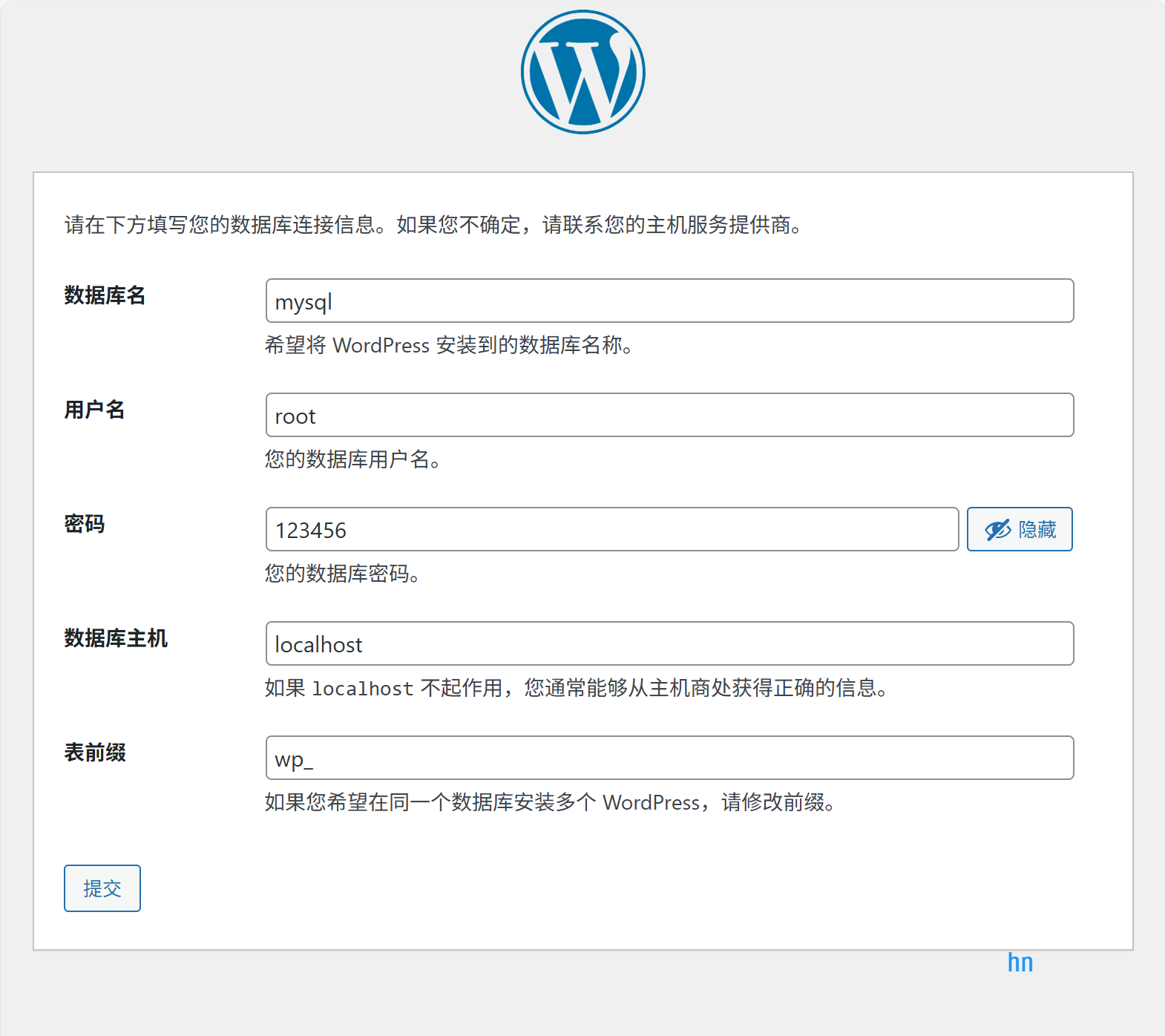Click the WordPress logo
The height and width of the screenshot is (1036, 1165).
click(583, 72)
